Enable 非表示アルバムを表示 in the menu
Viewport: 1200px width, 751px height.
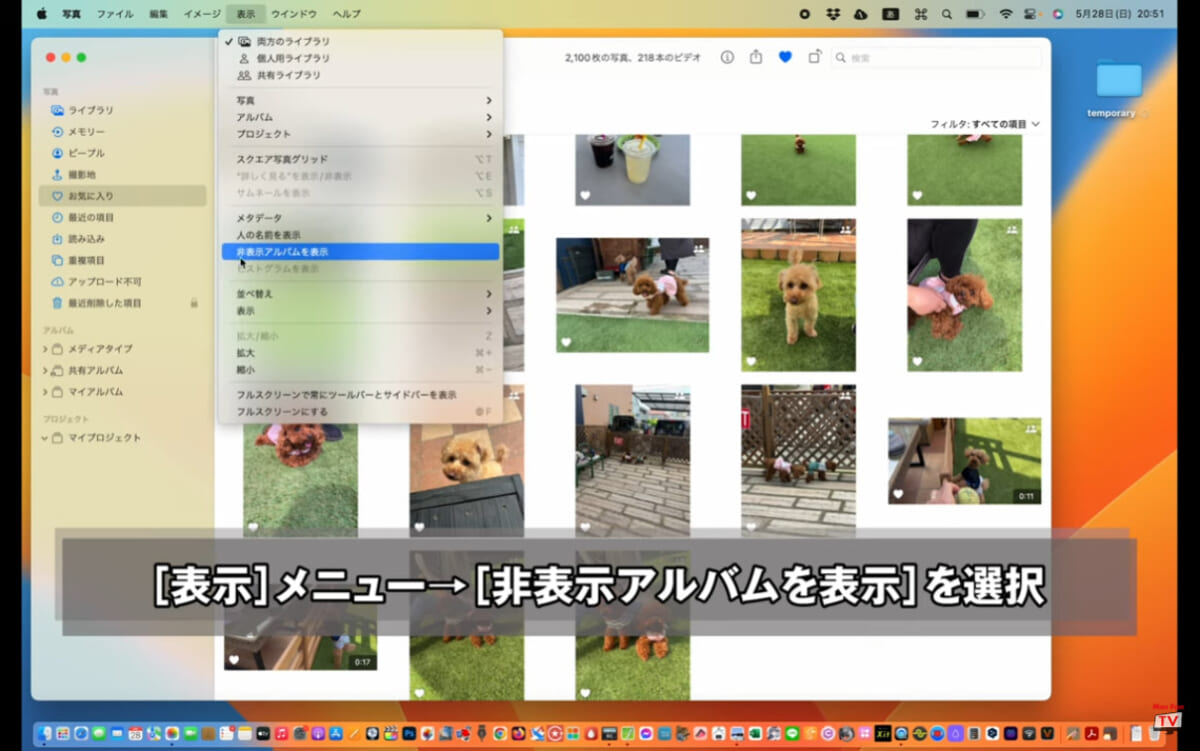point(361,252)
